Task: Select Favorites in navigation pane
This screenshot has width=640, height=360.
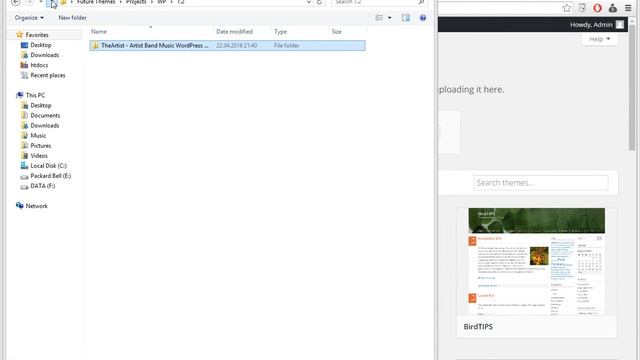Action: pyautogui.click(x=37, y=35)
